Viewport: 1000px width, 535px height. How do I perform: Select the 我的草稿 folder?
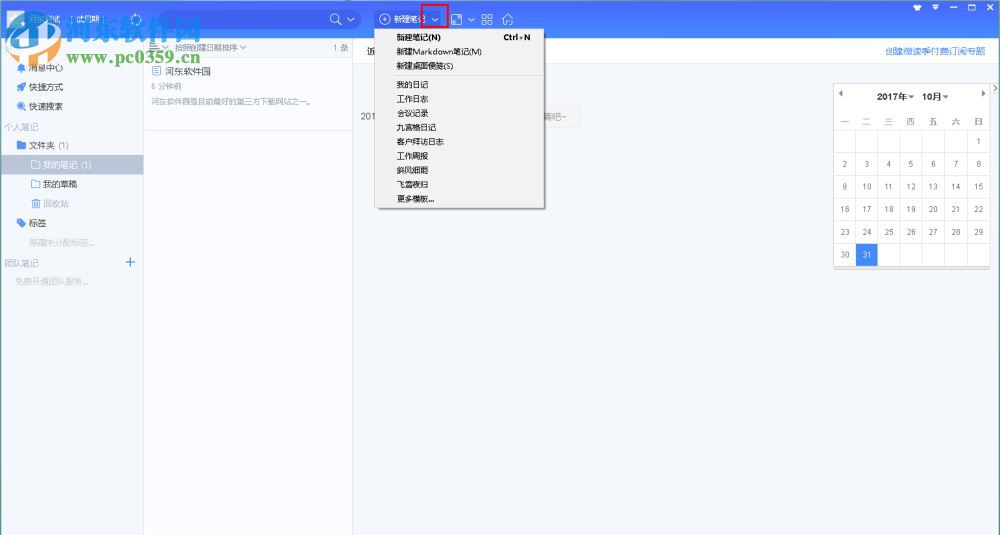coord(54,184)
